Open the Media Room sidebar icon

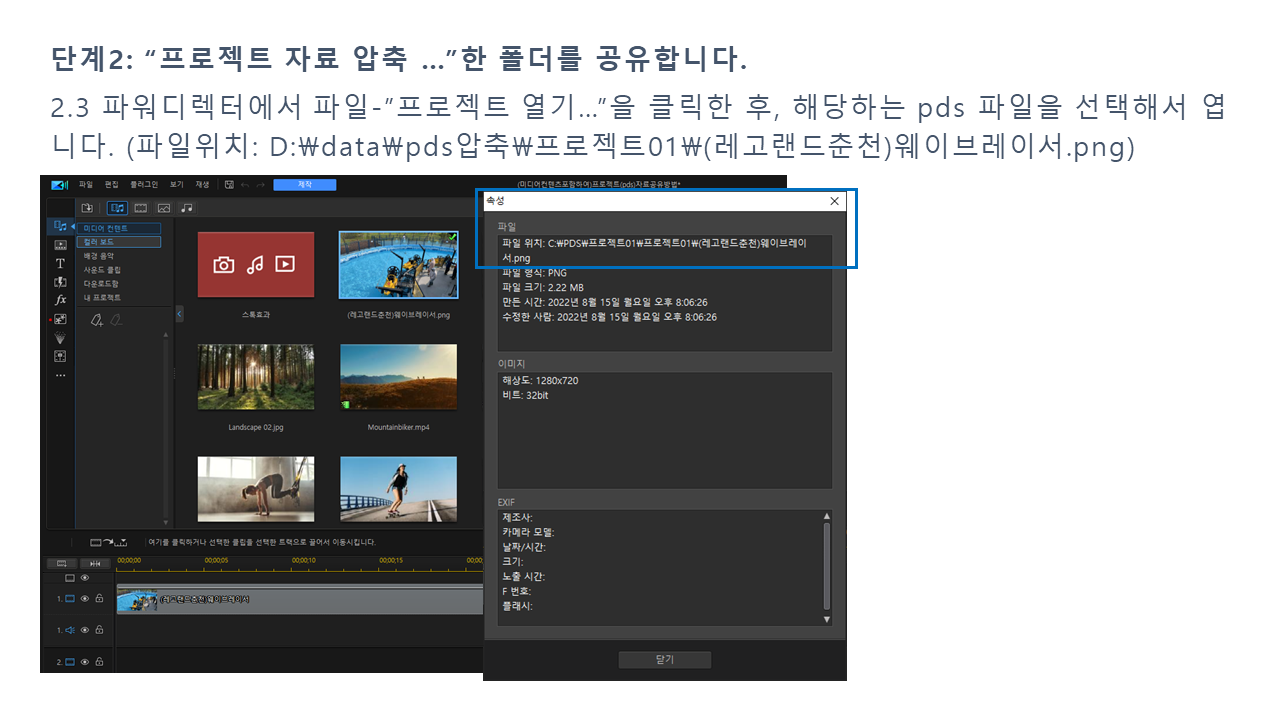pyautogui.click(x=60, y=226)
